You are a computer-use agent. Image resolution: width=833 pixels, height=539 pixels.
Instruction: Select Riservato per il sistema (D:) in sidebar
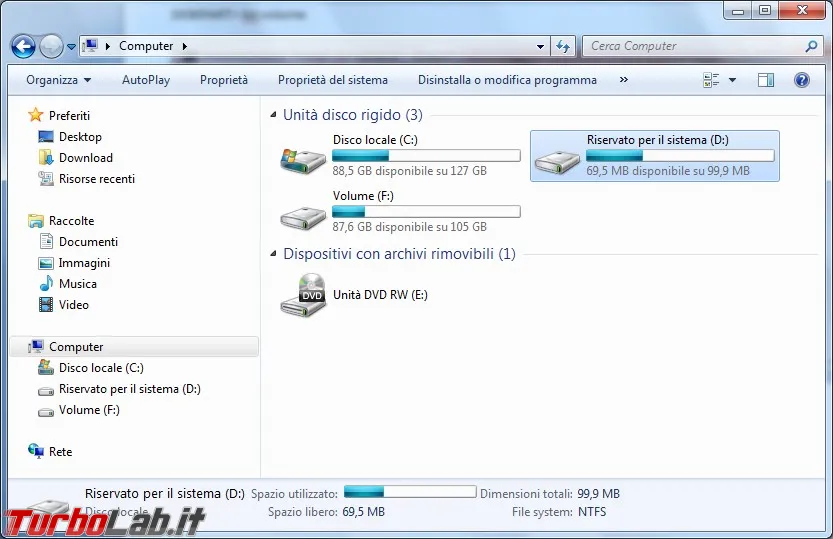point(130,389)
